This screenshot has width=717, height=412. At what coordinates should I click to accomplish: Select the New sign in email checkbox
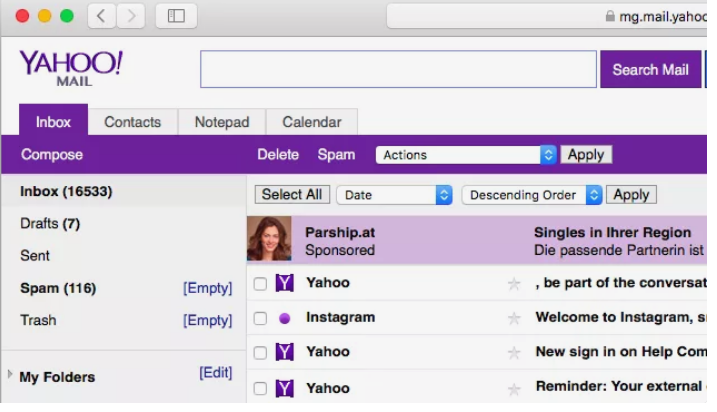coord(260,353)
